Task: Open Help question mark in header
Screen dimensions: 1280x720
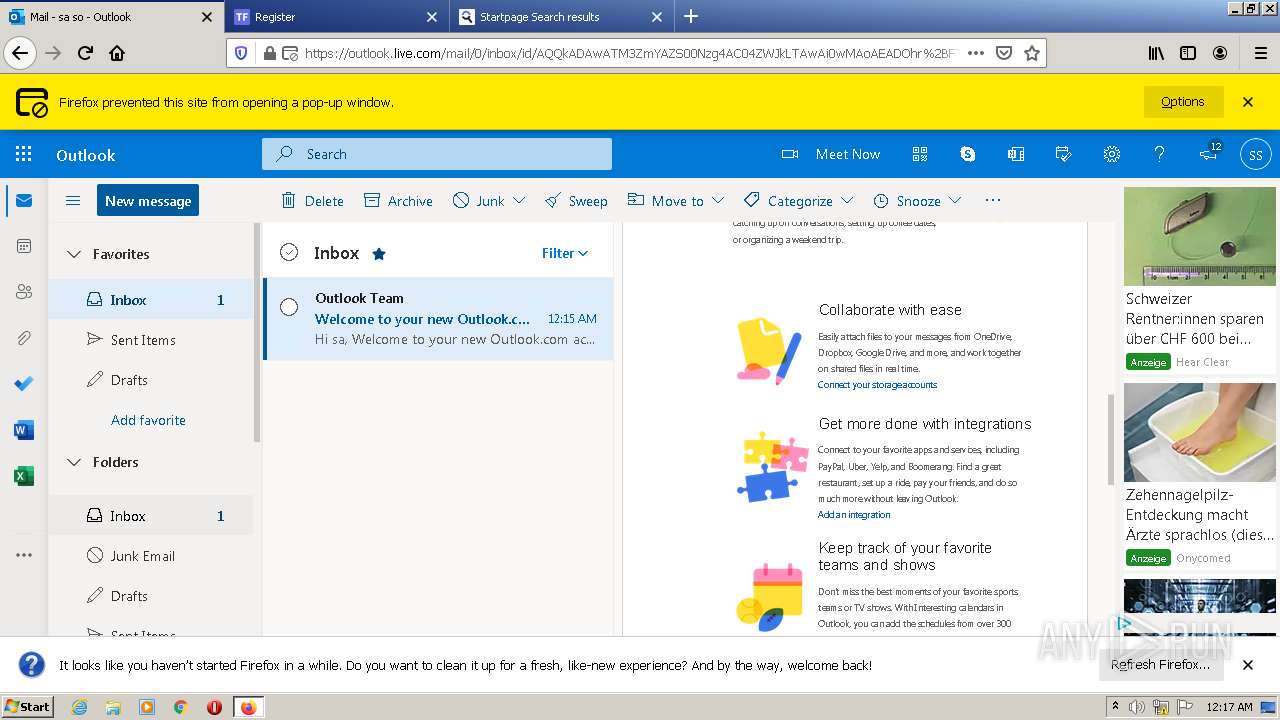Action: click(1160, 154)
